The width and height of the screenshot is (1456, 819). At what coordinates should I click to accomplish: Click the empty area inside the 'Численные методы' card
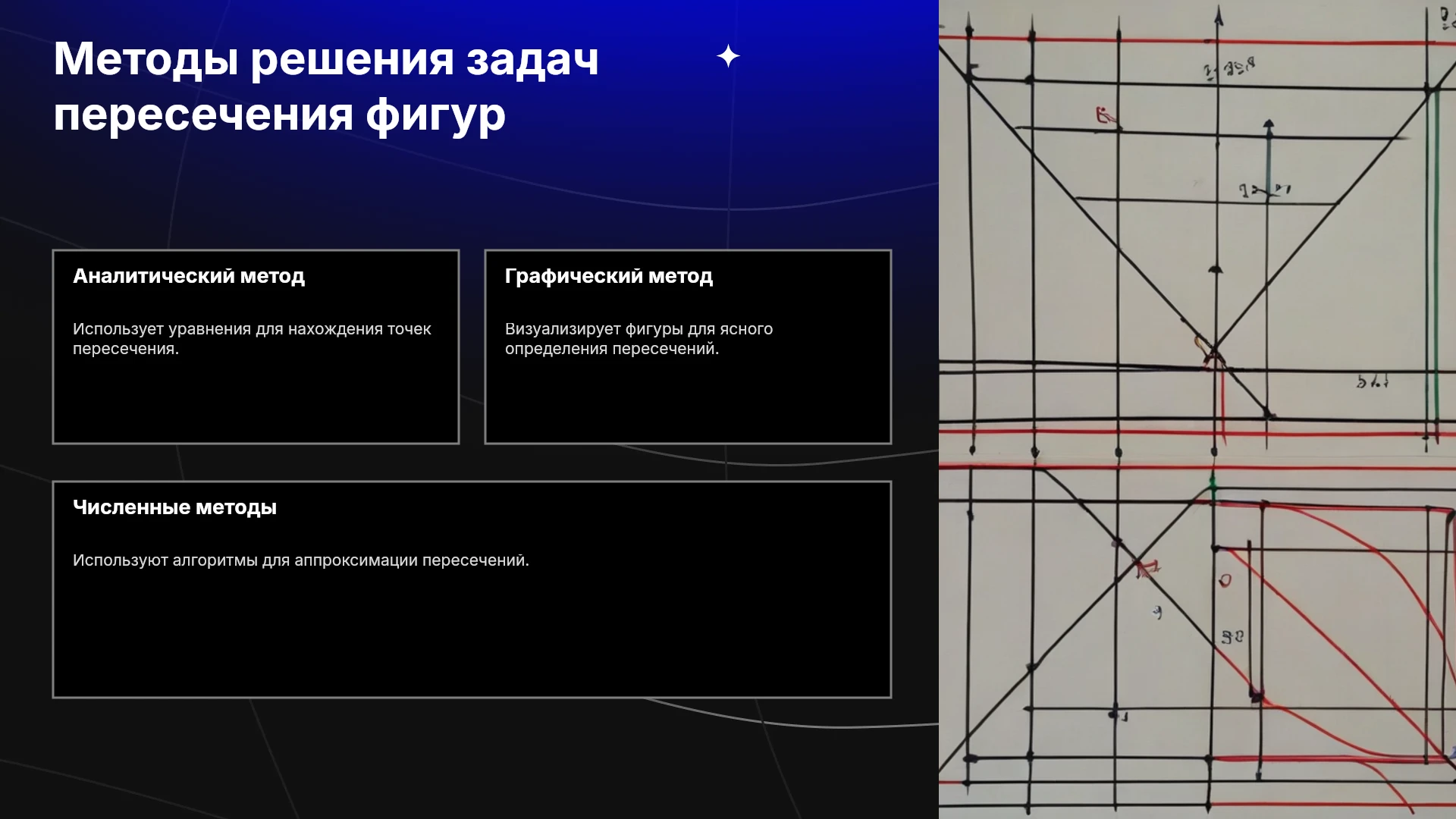click(472, 633)
